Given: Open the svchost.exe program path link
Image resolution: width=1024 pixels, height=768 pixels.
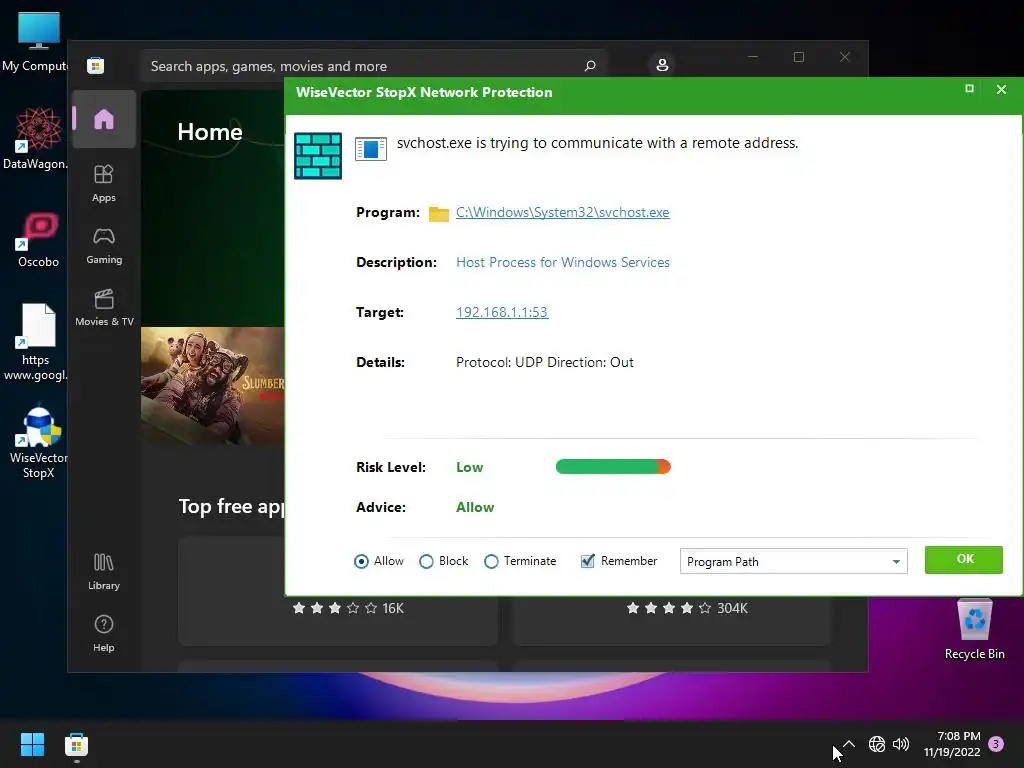Looking at the screenshot, I should (x=562, y=212).
